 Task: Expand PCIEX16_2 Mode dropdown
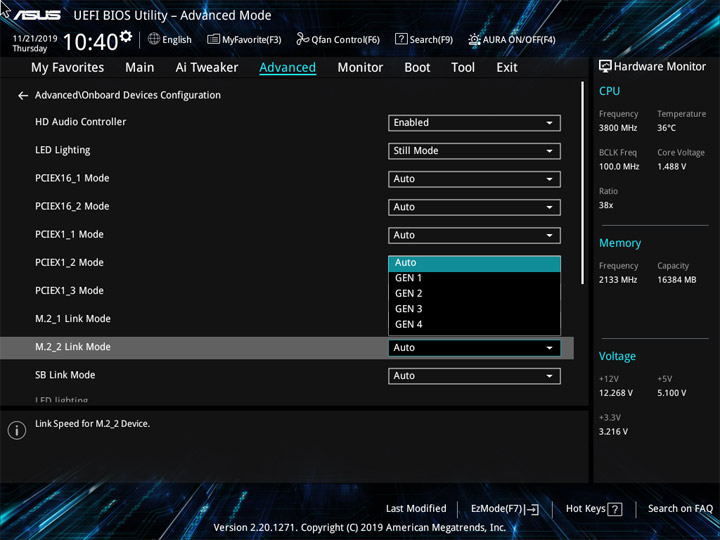point(474,207)
